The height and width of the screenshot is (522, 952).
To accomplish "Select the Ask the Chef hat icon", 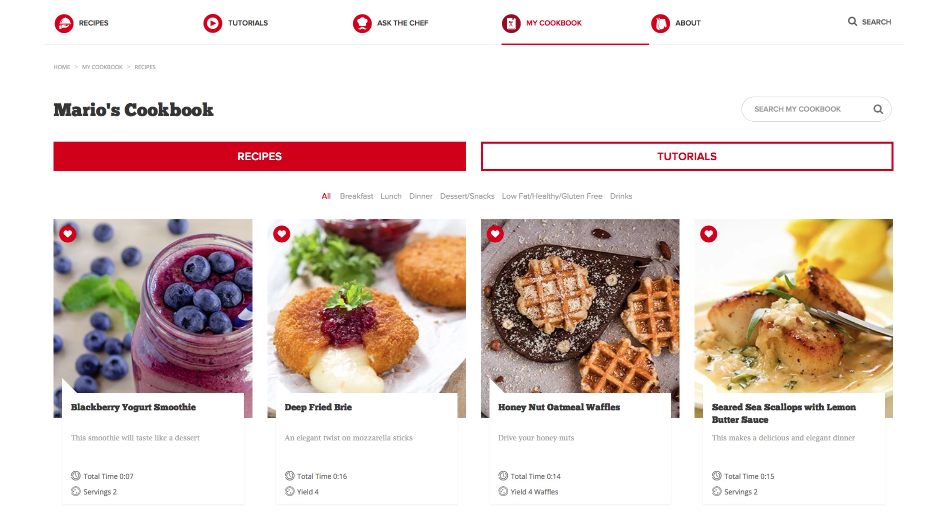I will pos(362,23).
